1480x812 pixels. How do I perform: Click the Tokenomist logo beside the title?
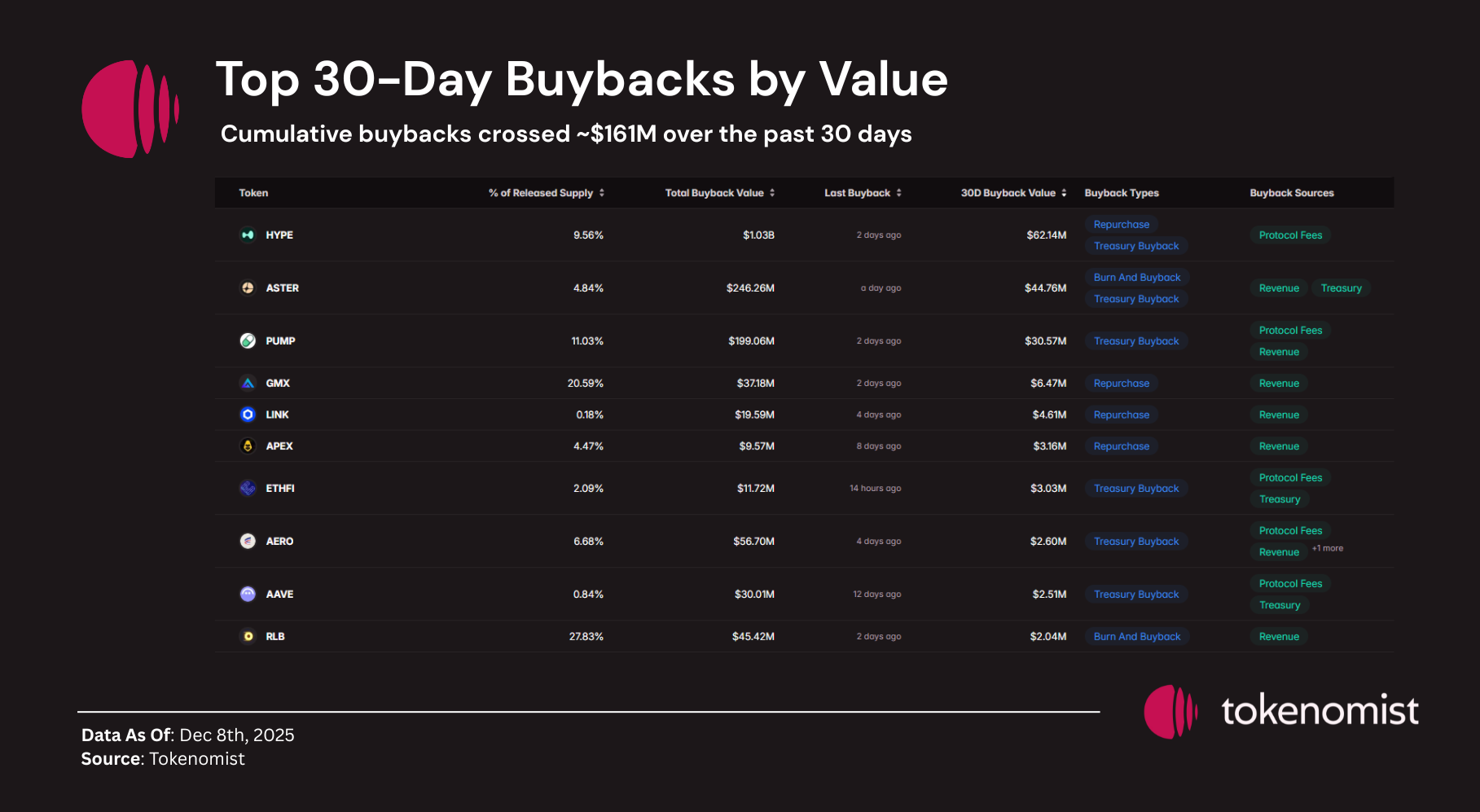tap(130, 108)
